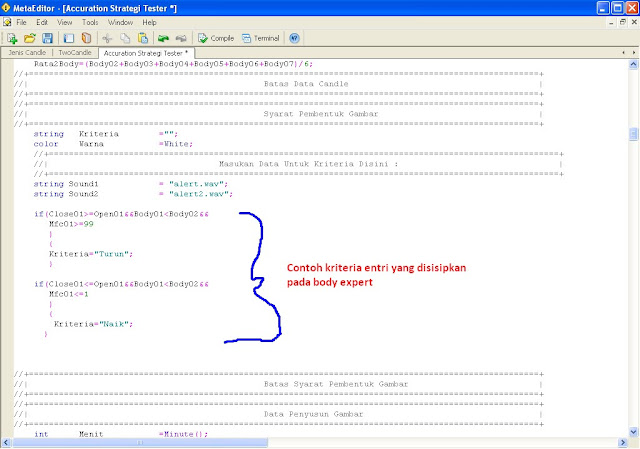Click the 'Data Penyusun Gambar' comment
Screen dimensions: 640x449
pyautogui.click(x=313, y=414)
